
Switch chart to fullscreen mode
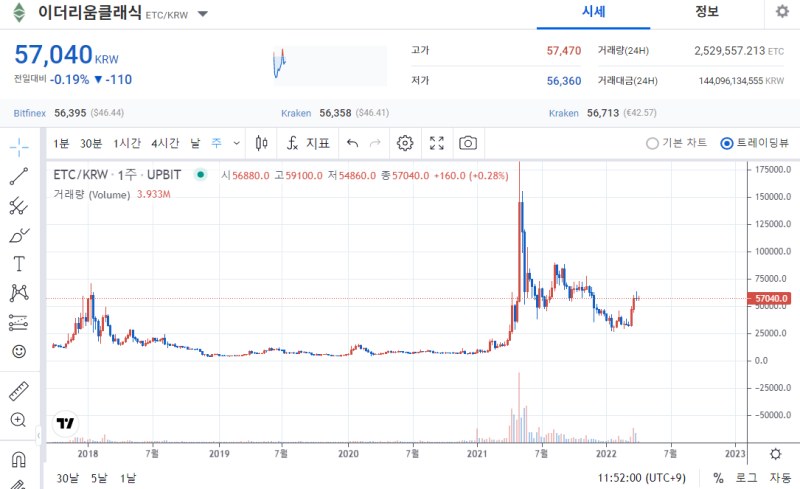[x=437, y=143]
